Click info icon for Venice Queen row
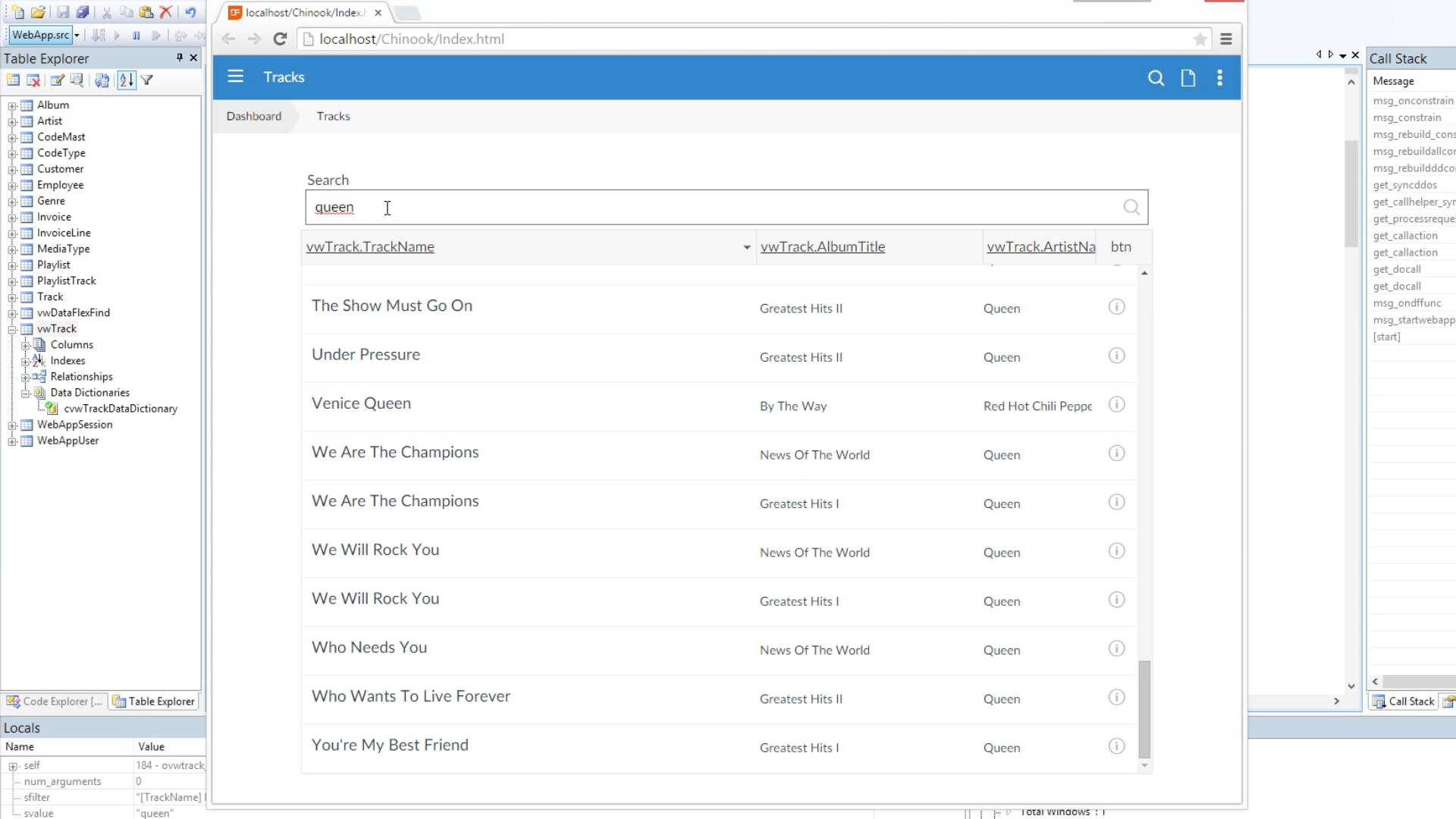 [1116, 404]
